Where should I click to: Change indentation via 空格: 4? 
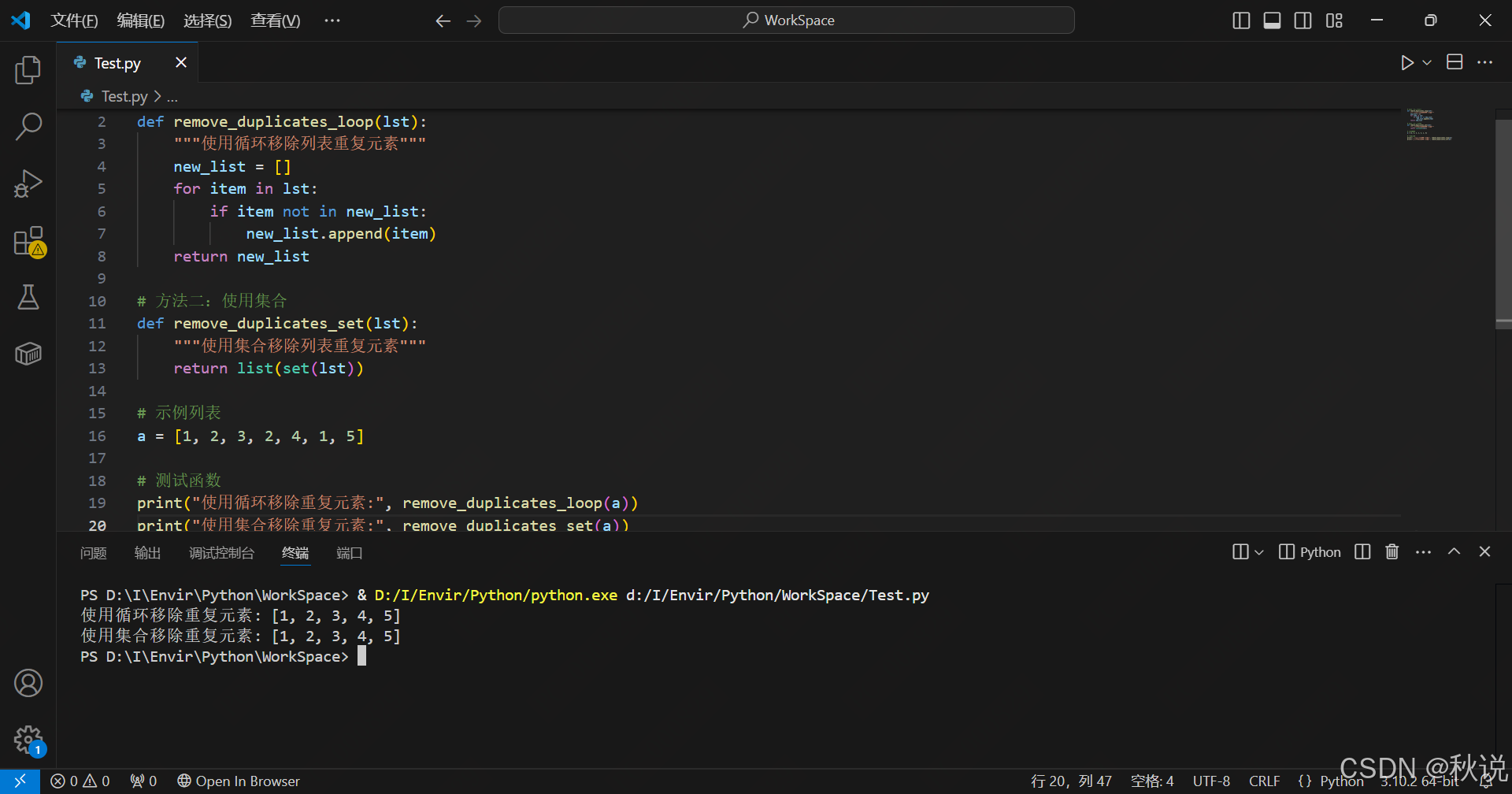click(x=1152, y=781)
